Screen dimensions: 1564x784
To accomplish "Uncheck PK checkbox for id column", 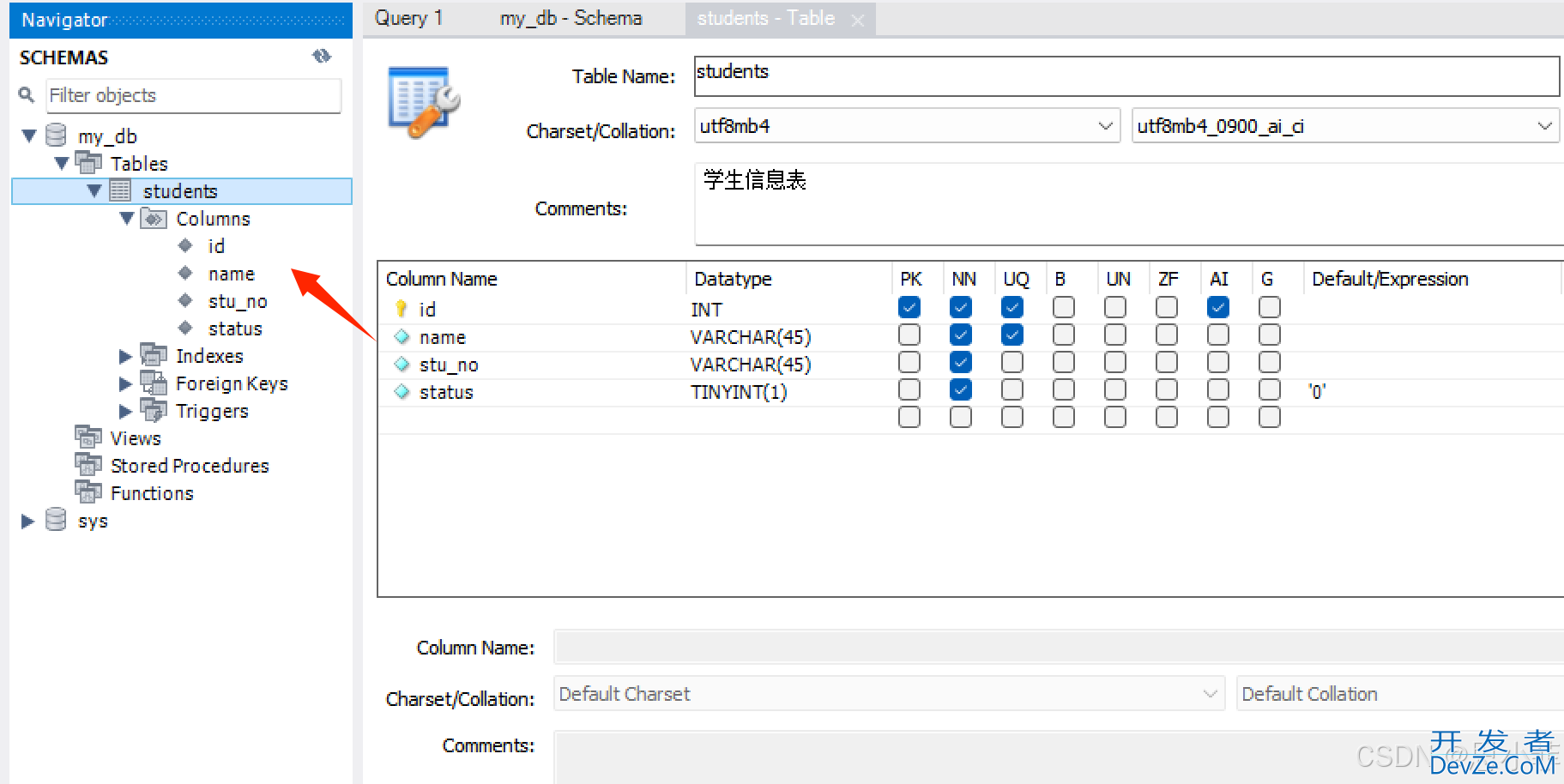I will coord(909,307).
